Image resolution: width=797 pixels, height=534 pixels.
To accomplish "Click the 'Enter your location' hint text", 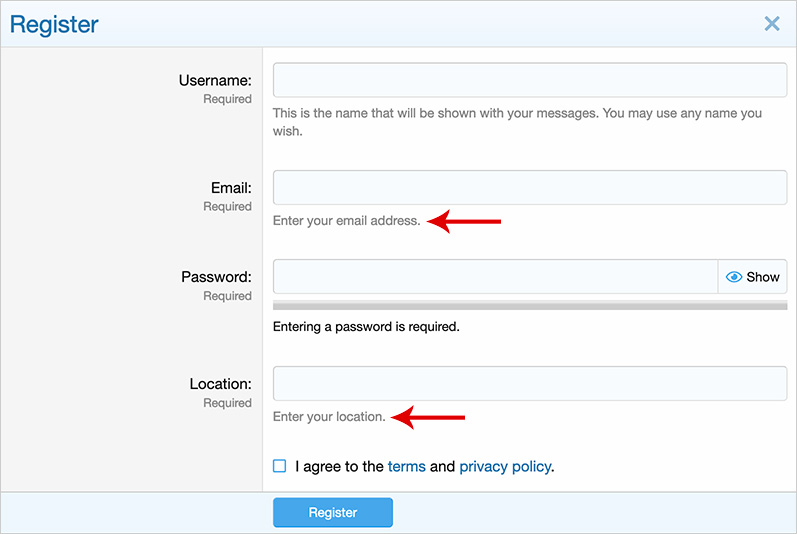I will tap(329, 417).
